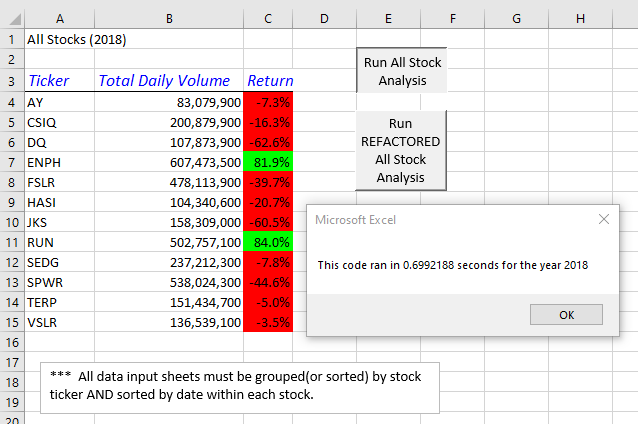Select the SPWR ticker cell

[x=59, y=282]
